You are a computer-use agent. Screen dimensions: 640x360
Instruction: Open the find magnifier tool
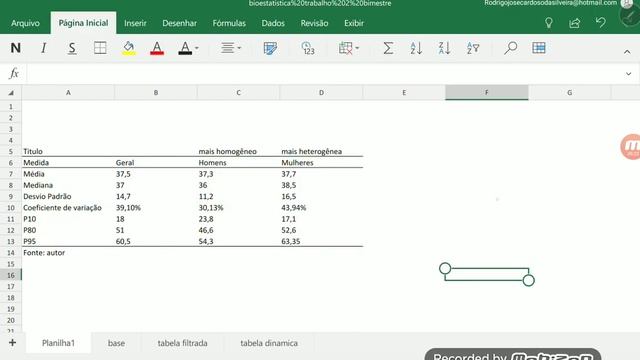pyautogui.click(x=510, y=48)
